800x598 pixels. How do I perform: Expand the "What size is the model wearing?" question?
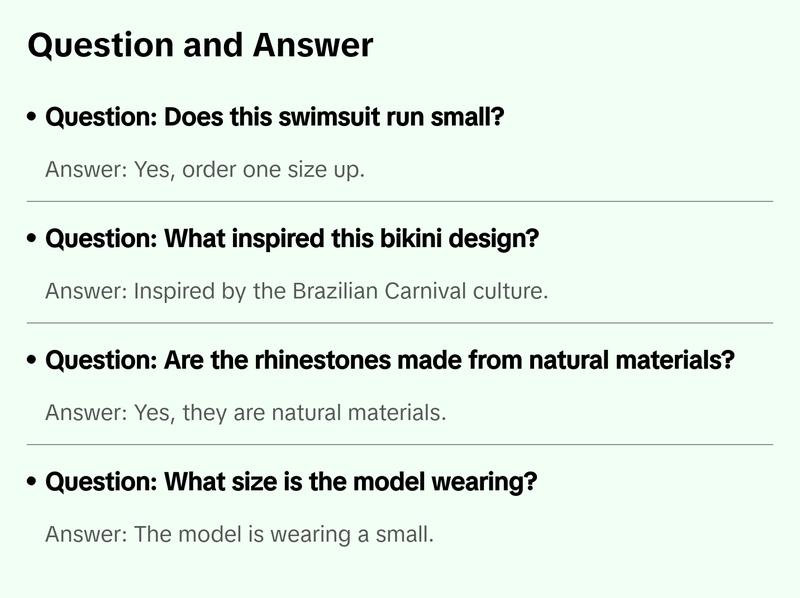pyautogui.click(x=291, y=482)
